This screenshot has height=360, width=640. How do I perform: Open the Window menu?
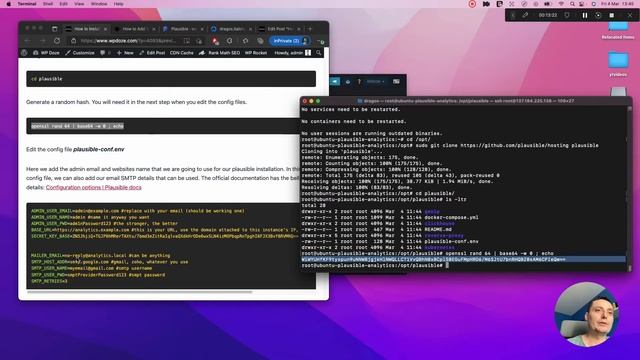99,4
